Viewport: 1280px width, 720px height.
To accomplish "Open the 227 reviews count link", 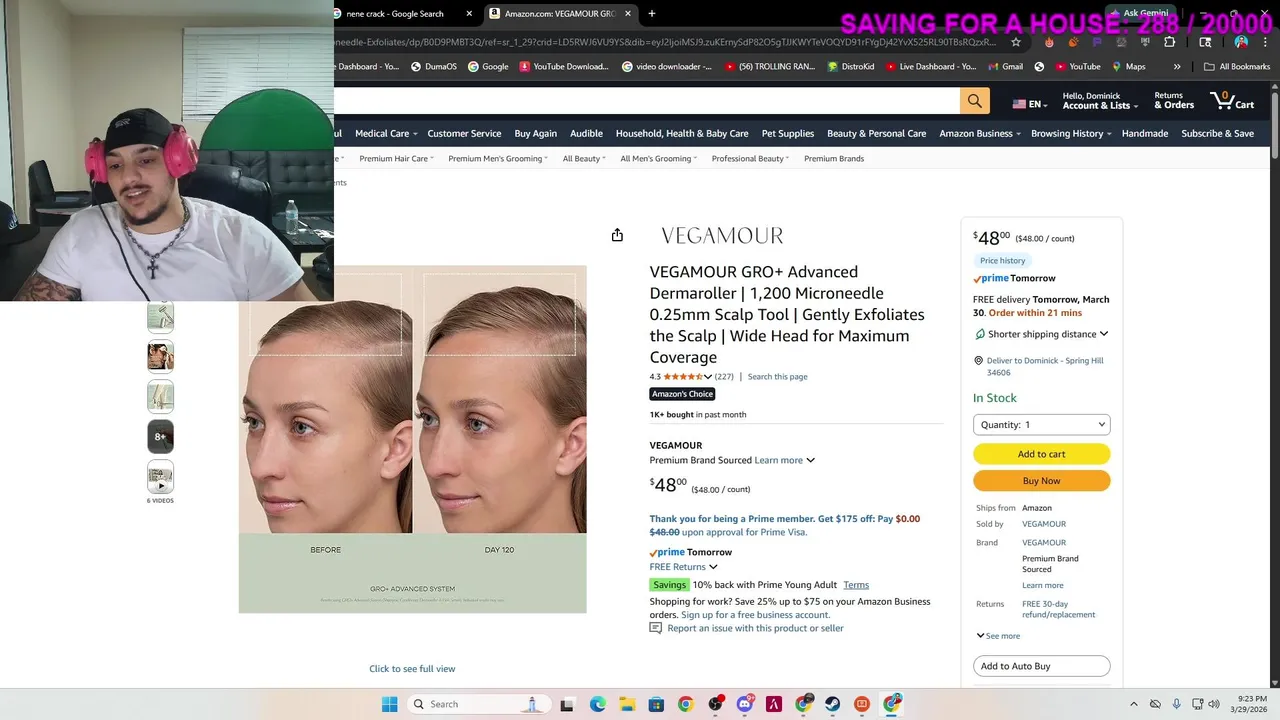I will (724, 377).
